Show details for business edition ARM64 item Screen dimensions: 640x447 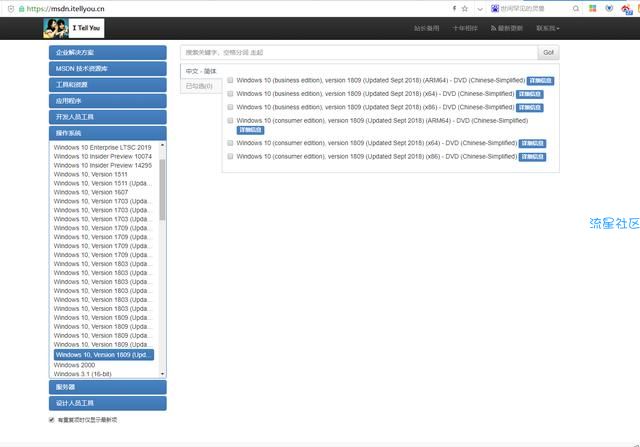coord(540,81)
